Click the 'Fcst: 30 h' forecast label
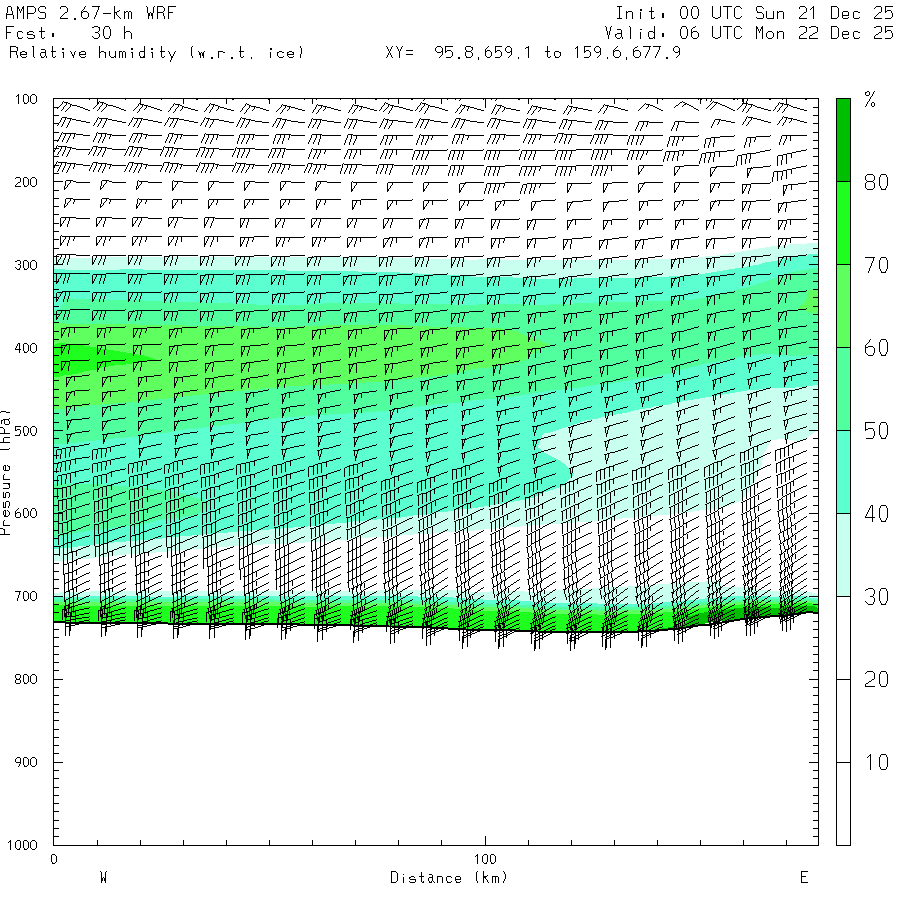 69,33
